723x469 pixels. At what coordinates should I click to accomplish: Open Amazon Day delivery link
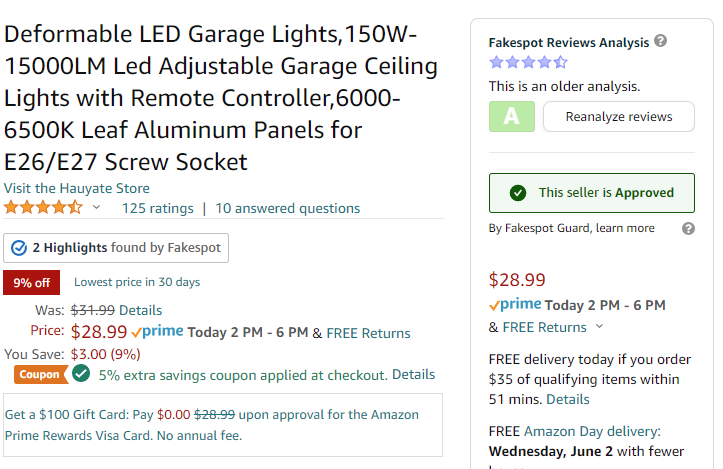[592, 431]
